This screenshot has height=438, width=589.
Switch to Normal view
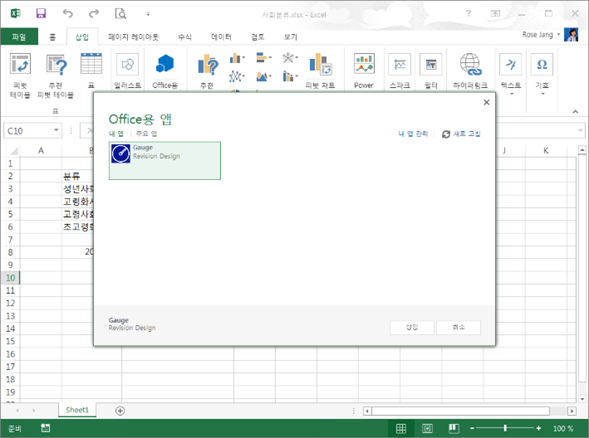point(401,428)
